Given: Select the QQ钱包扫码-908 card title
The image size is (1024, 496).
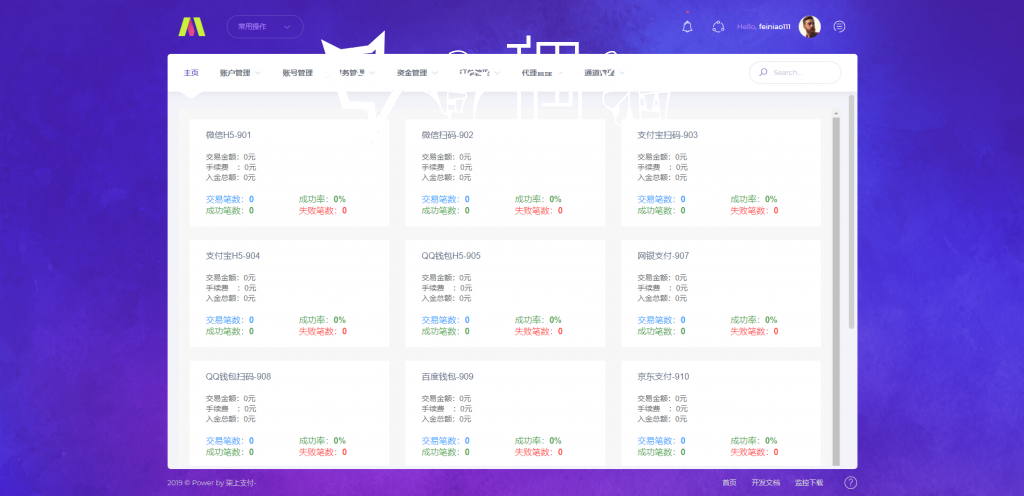Looking at the screenshot, I should click(x=238, y=377).
